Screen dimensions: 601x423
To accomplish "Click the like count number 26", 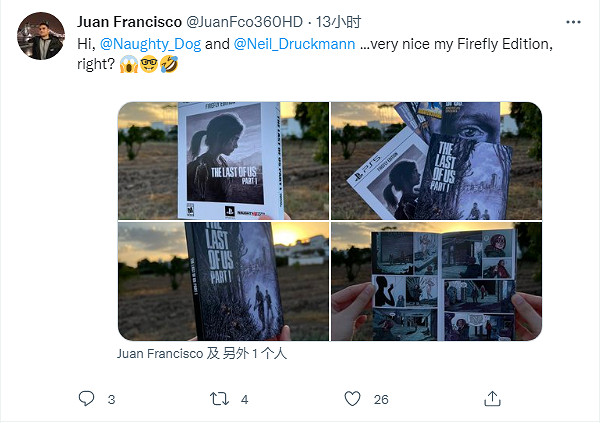I will click(380, 400).
